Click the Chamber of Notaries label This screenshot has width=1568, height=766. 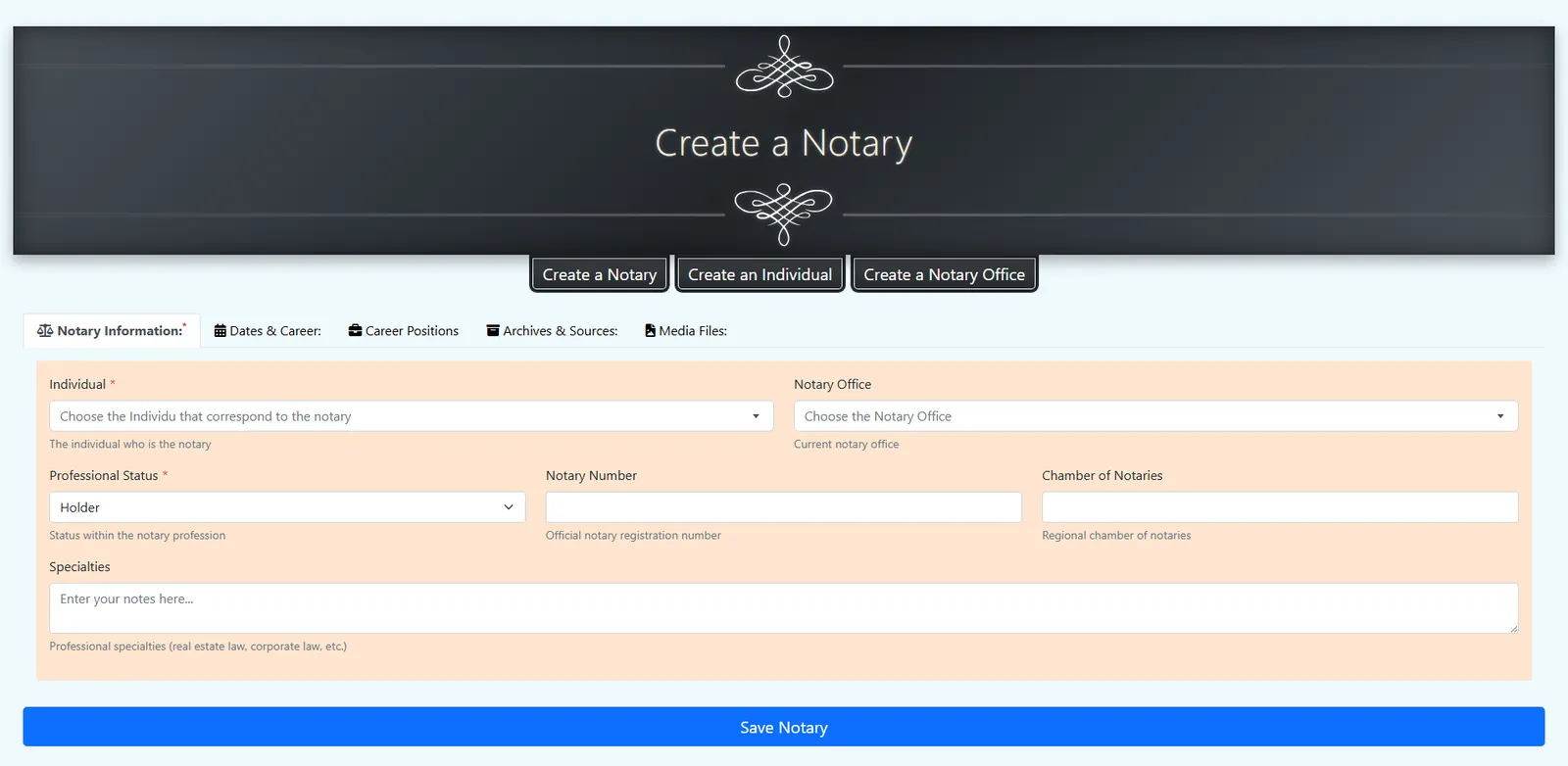tap(1102, 475)
